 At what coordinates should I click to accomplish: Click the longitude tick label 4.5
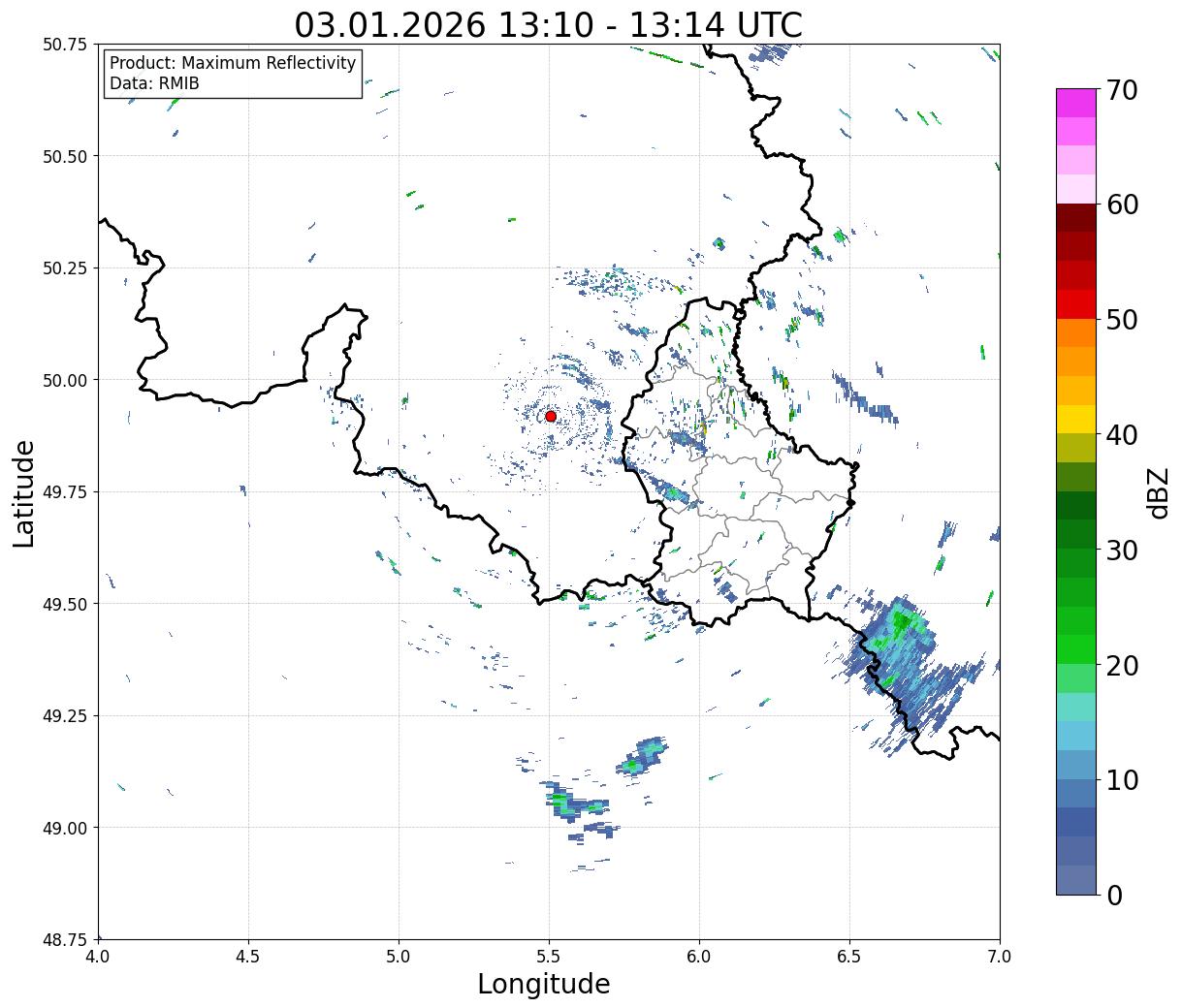(248, 956)
